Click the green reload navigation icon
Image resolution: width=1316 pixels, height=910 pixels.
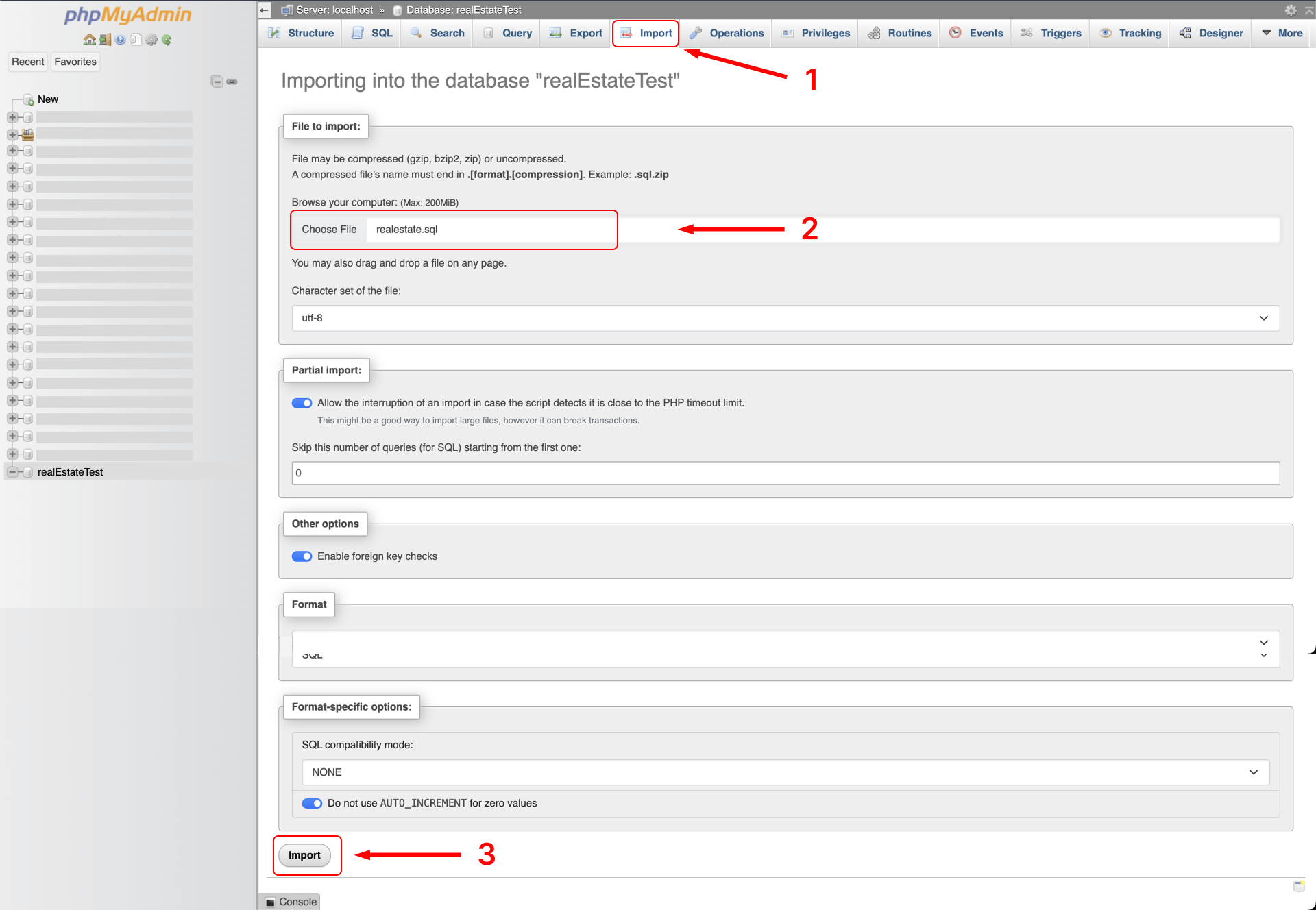[167, 40]
